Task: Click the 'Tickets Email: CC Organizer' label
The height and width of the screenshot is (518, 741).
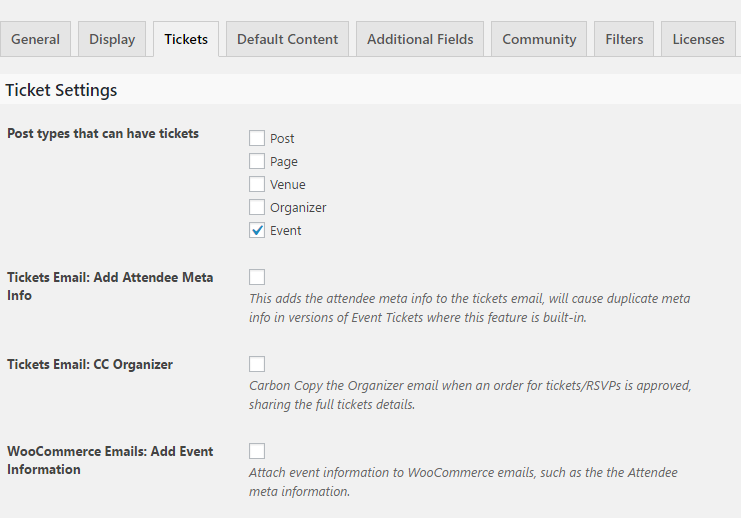Action: (90, 365)
